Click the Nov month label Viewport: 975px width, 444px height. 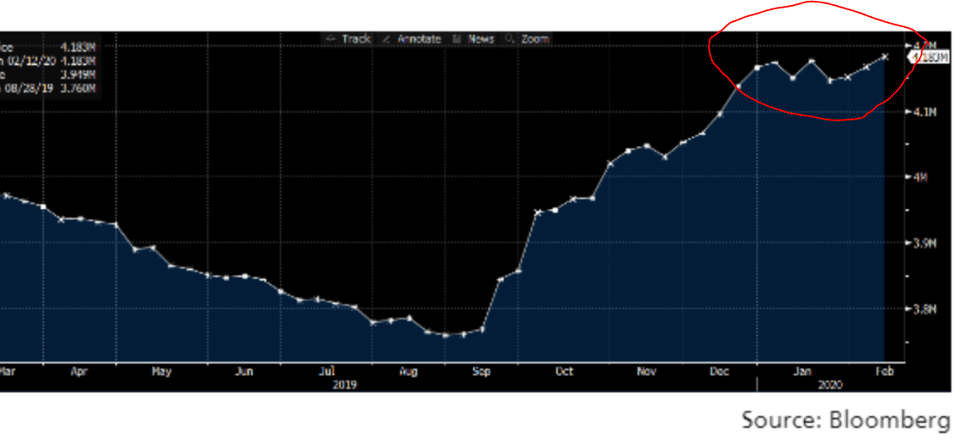point(647,371)
